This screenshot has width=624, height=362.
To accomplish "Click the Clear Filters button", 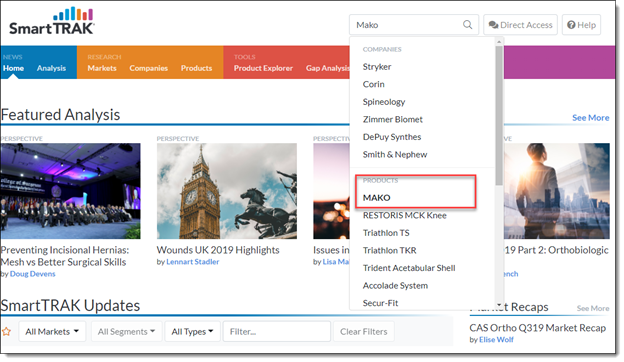I will pos(363,331).
